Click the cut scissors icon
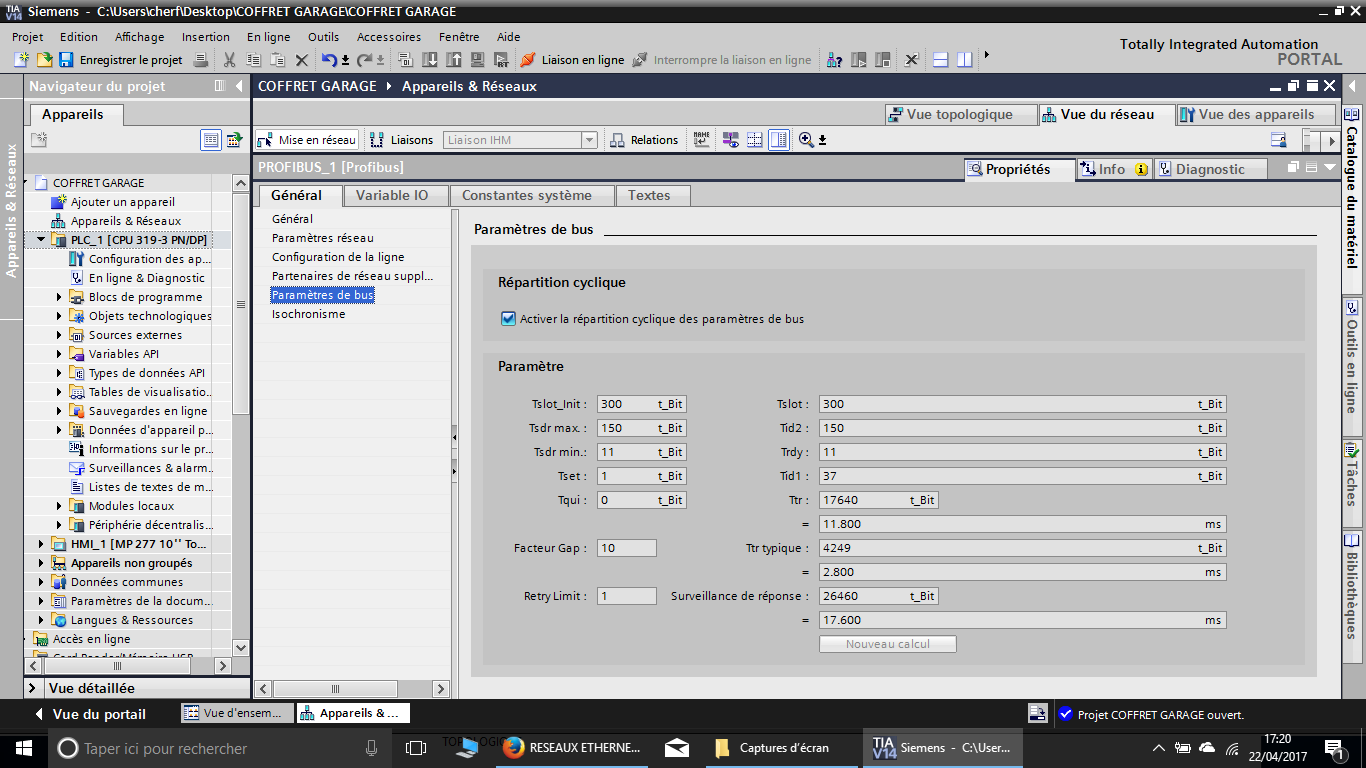The image size is (1366, 768). tap(229, 60)
